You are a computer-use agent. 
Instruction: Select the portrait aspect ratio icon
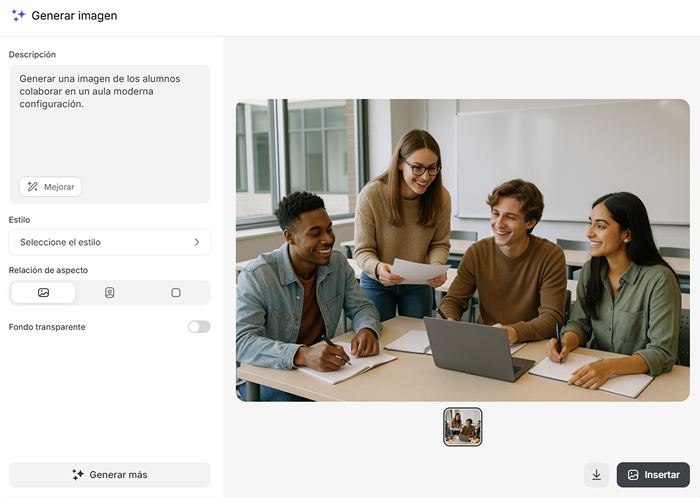[110, 293]
